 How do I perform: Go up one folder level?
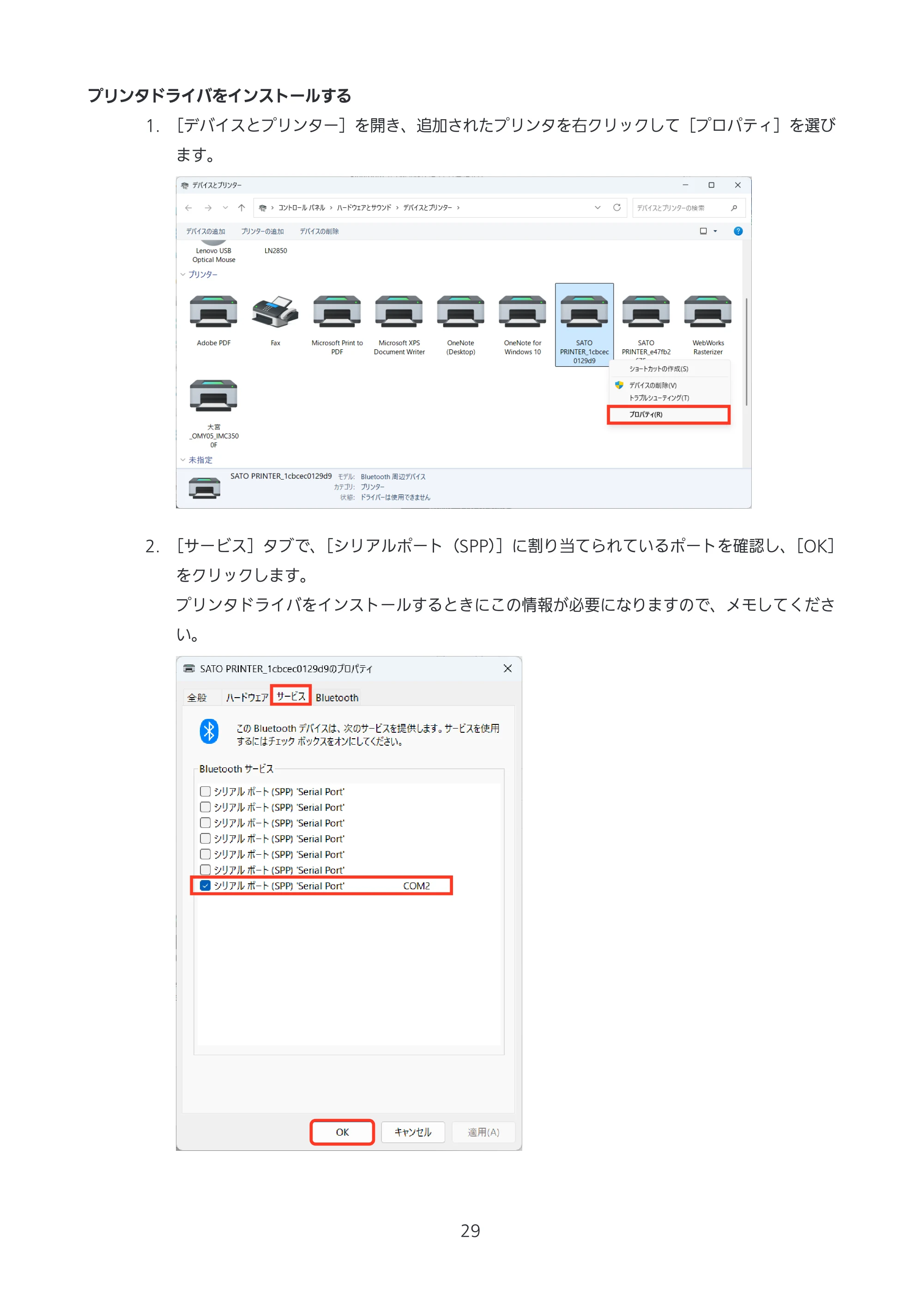point(241,208)
